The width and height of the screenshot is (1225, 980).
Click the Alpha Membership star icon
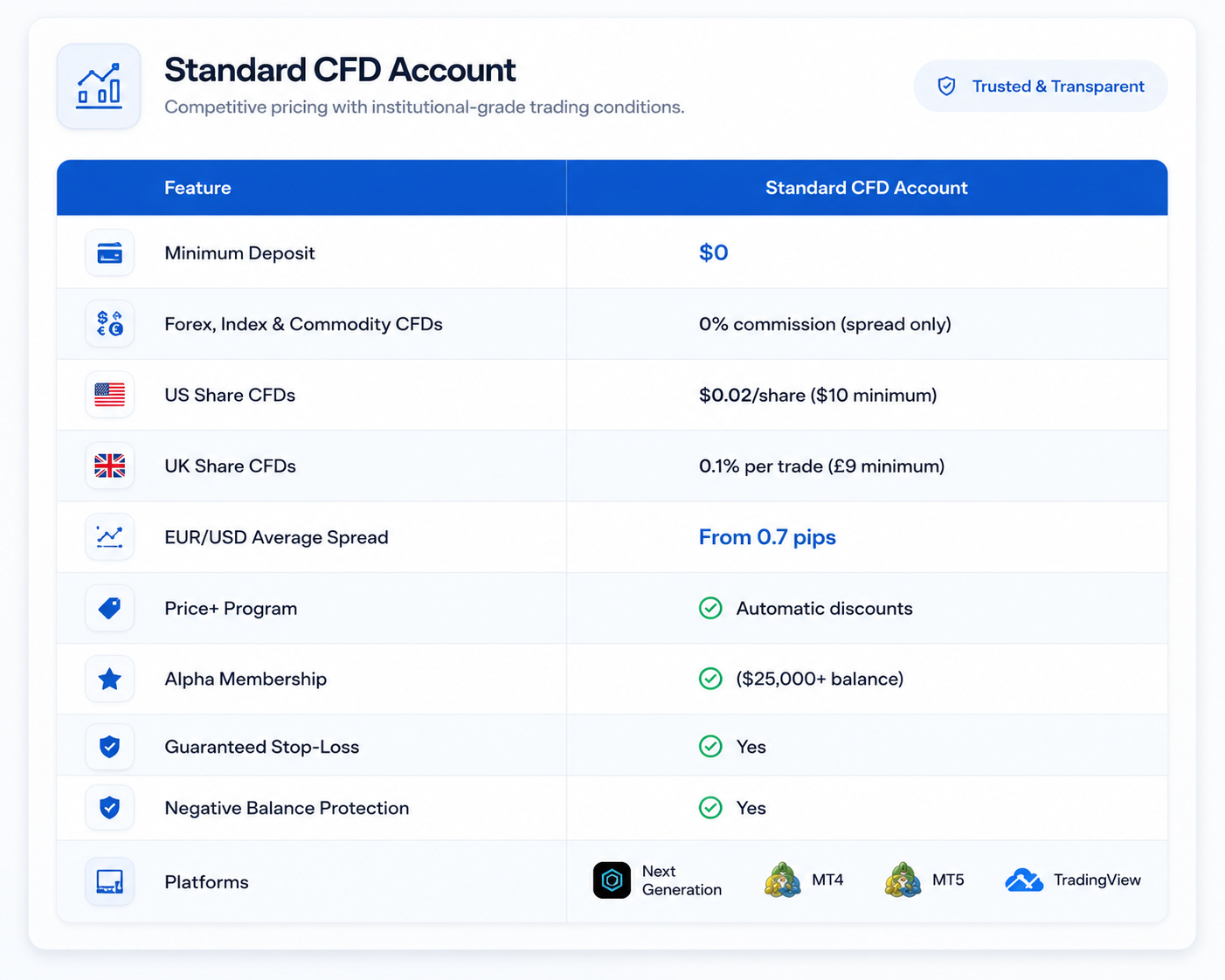110,679
